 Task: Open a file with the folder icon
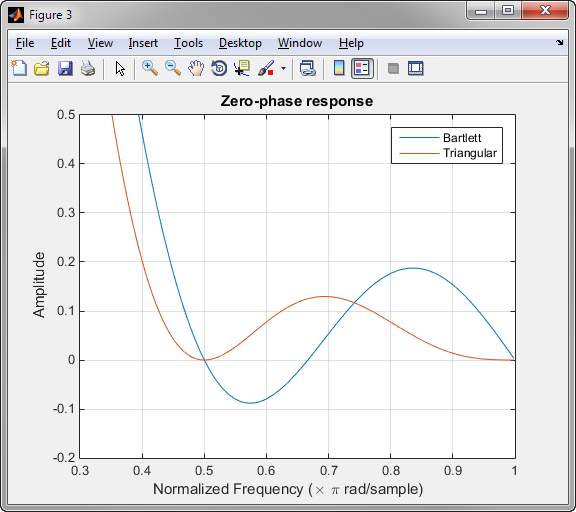coord(42,68)
